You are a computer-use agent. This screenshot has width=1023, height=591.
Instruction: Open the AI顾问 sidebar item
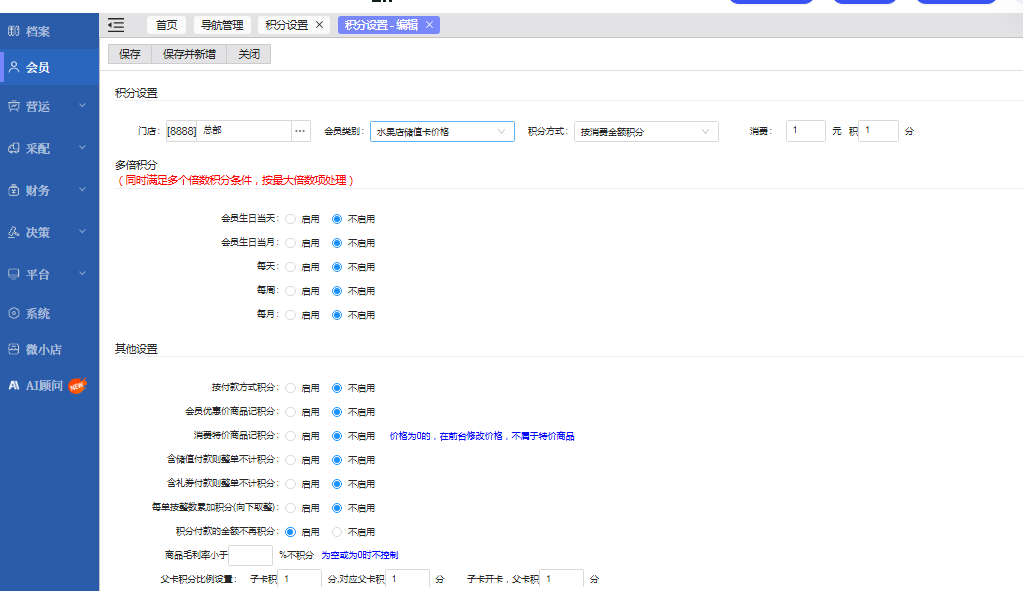[50, 386]
